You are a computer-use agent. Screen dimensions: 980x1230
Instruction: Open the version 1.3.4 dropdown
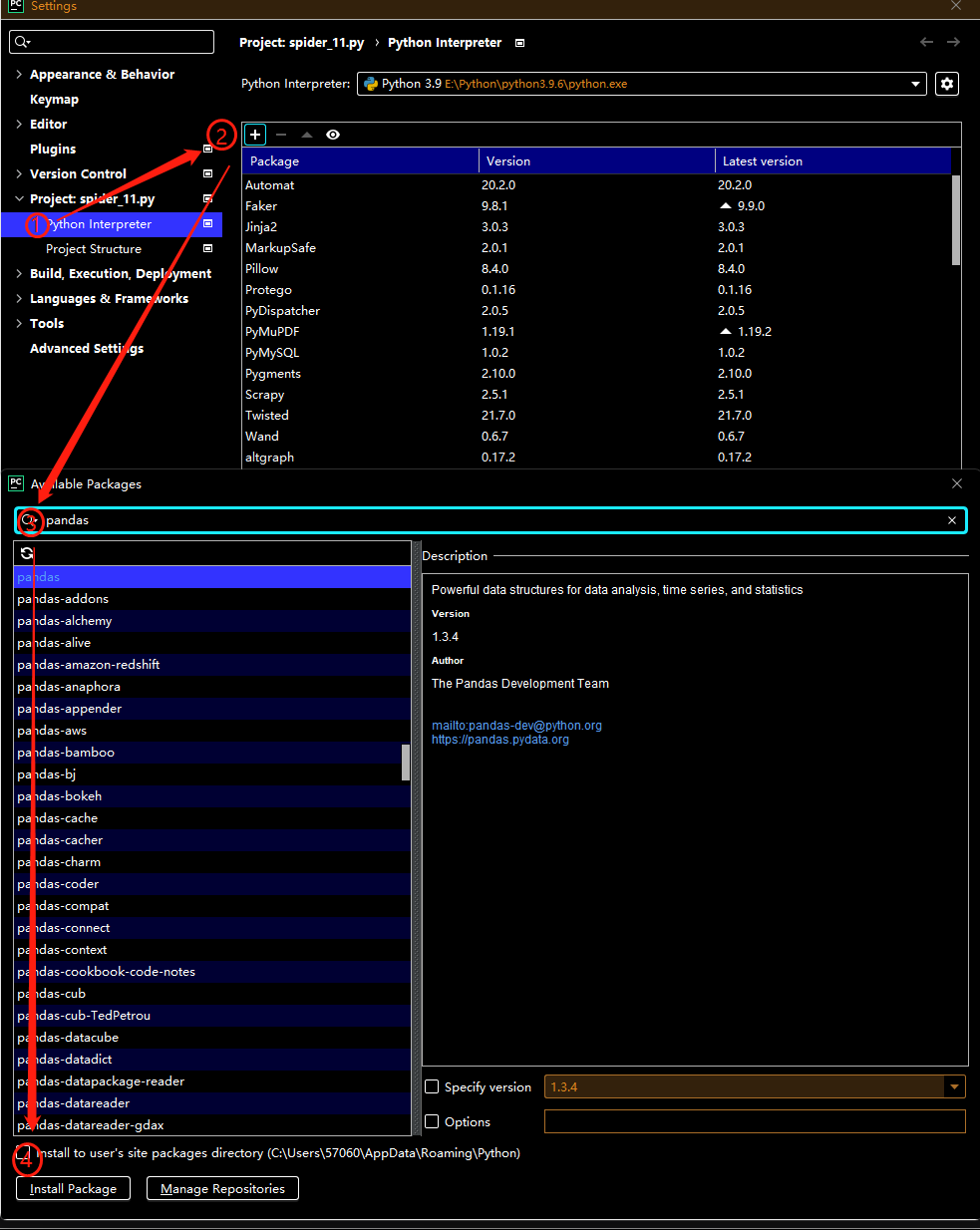tap(955, 1086)
